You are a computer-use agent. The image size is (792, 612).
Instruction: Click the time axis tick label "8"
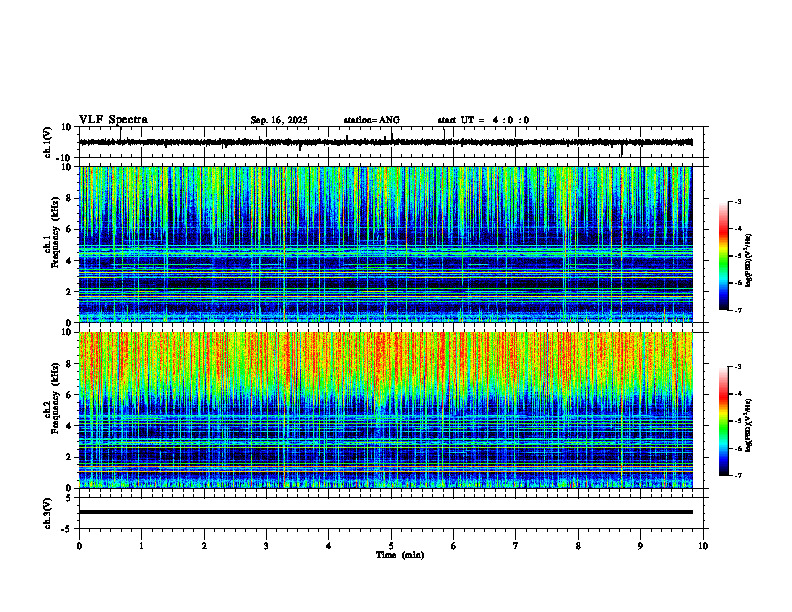click(x=578, y=546)
